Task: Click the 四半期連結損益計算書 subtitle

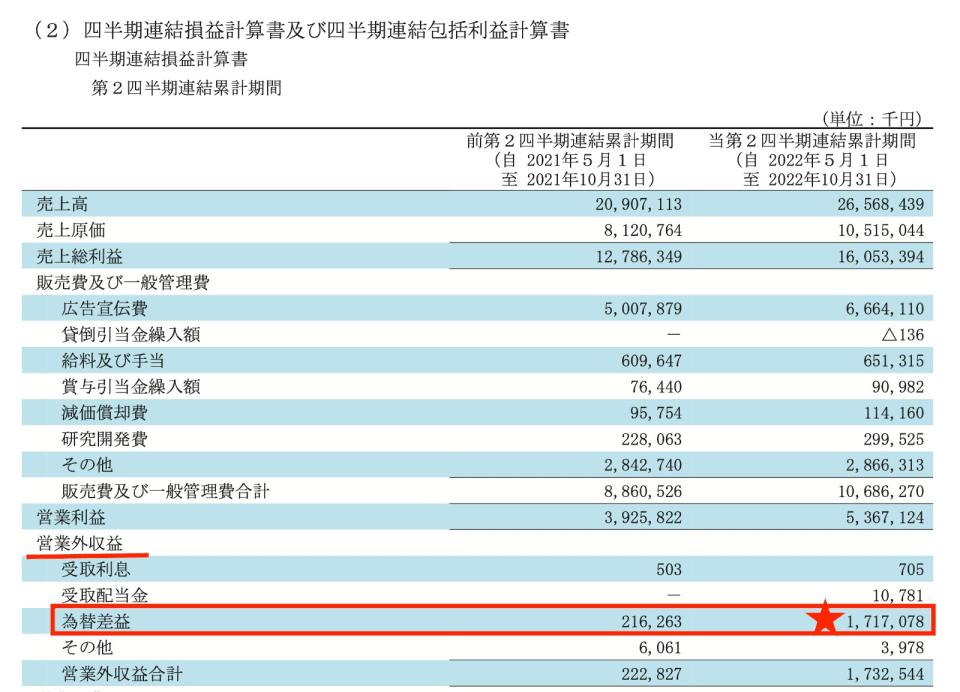Action: pos(161,59)
